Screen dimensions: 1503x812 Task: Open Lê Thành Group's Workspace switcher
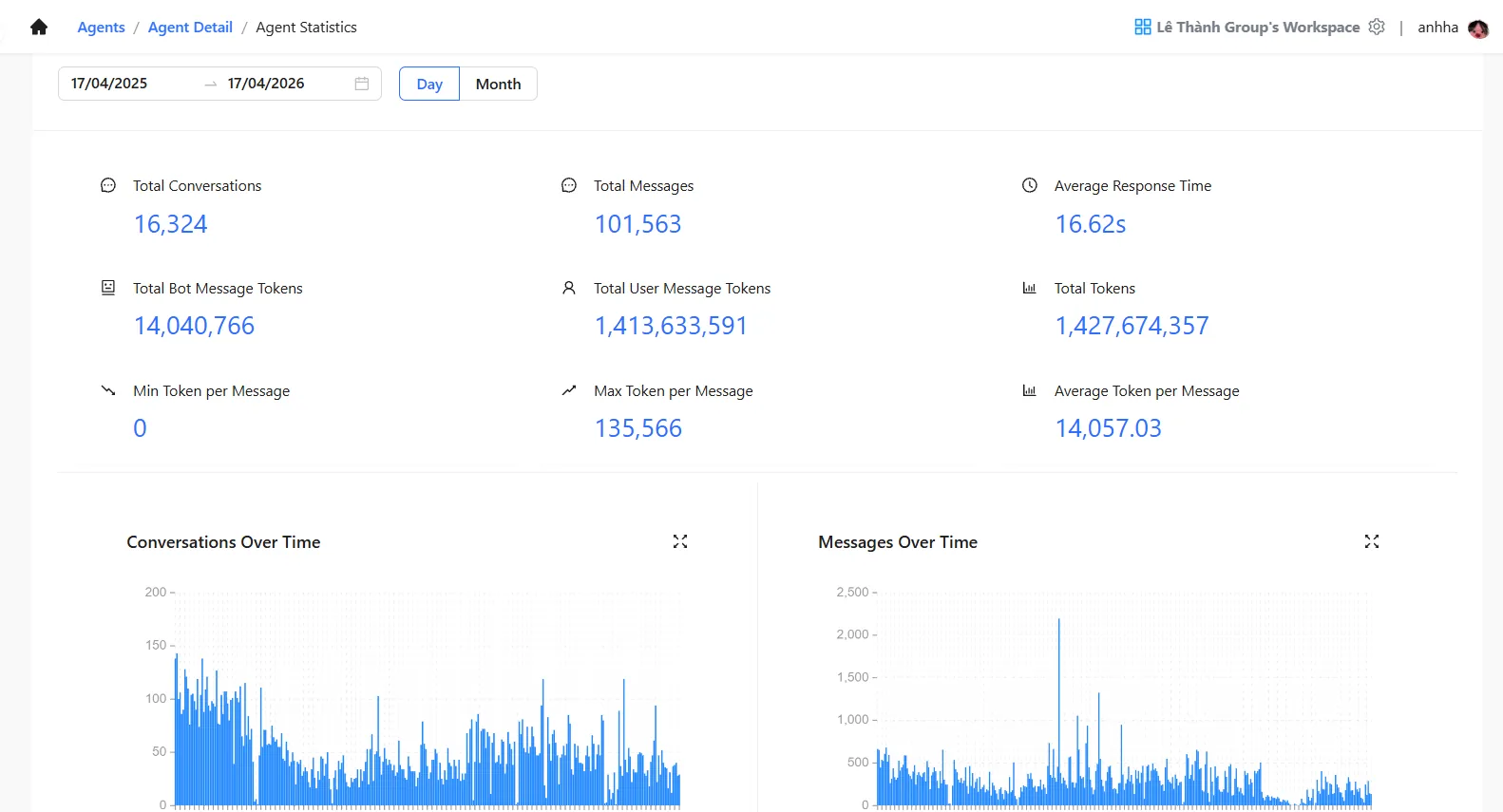1258,28
